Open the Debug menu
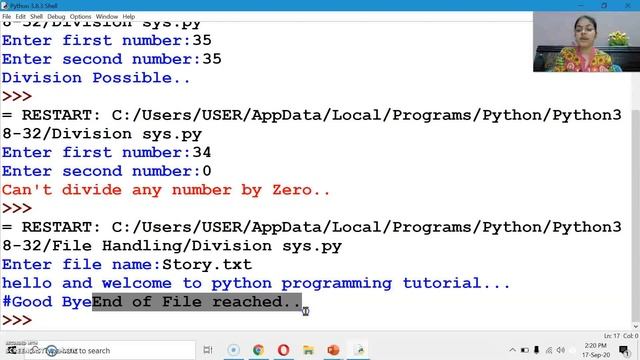 [x=56, y=17]
